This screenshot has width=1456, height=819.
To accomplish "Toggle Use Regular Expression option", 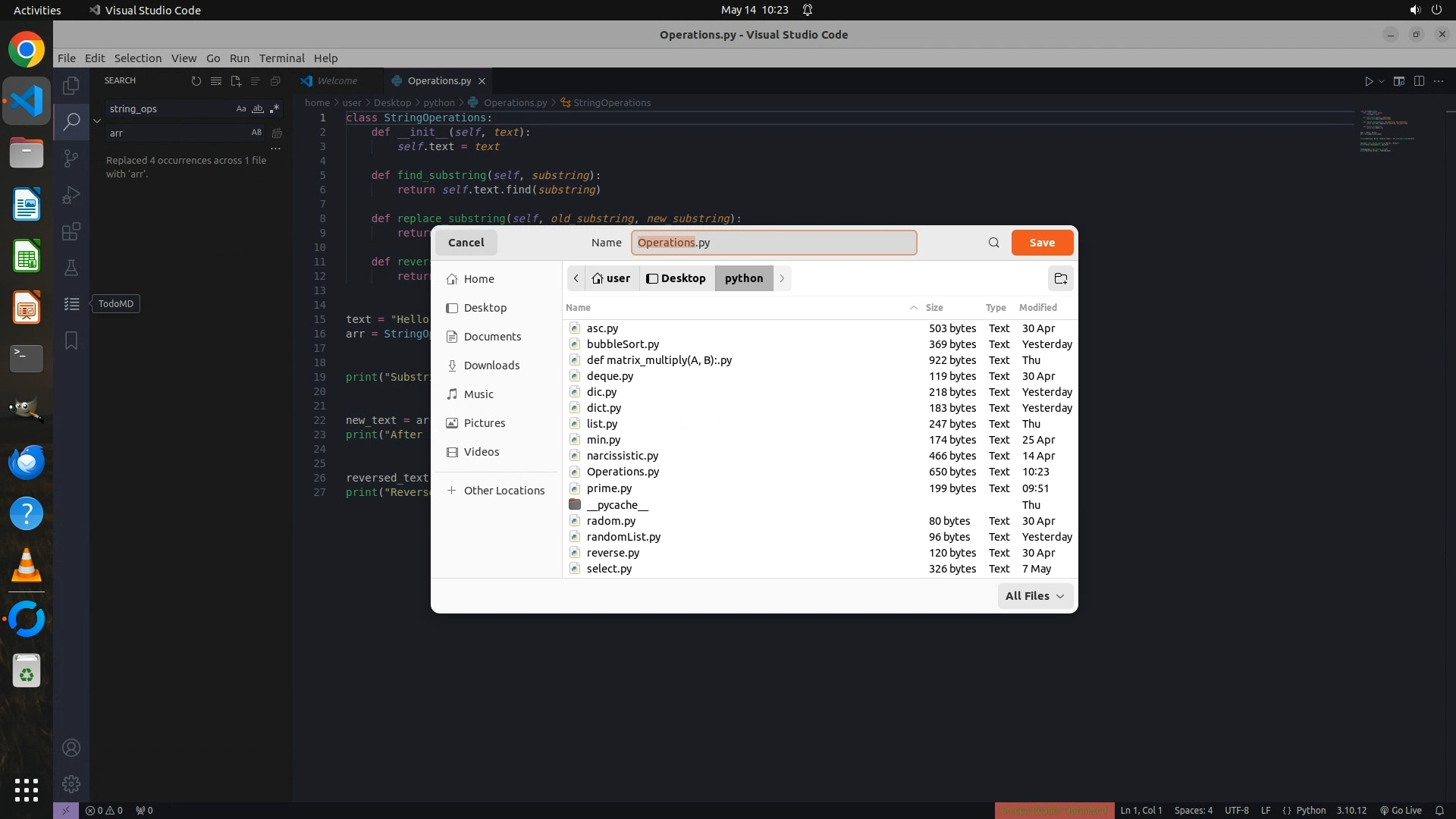I will point(275,108).
